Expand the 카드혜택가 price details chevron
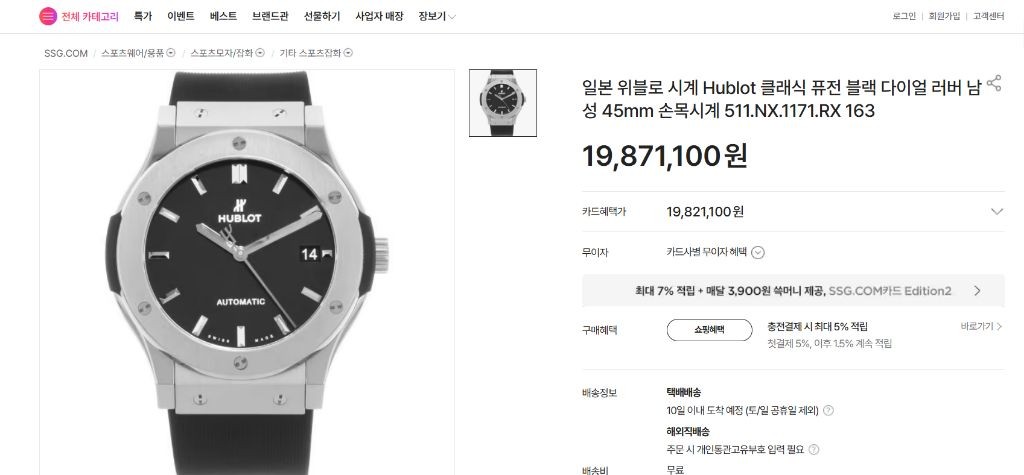The width and height of the screenshot is (1024, 475). 997,212
